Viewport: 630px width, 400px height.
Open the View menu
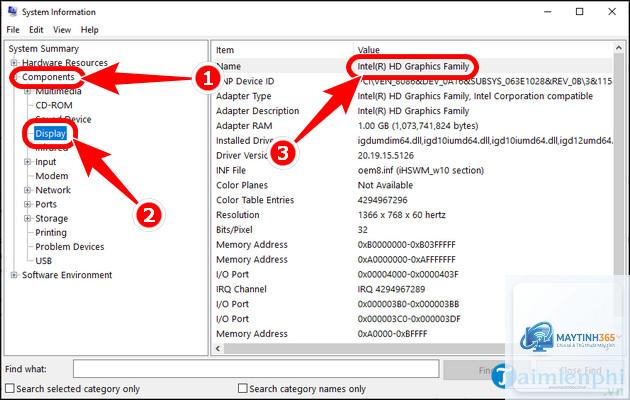click(x=62, y=30)
